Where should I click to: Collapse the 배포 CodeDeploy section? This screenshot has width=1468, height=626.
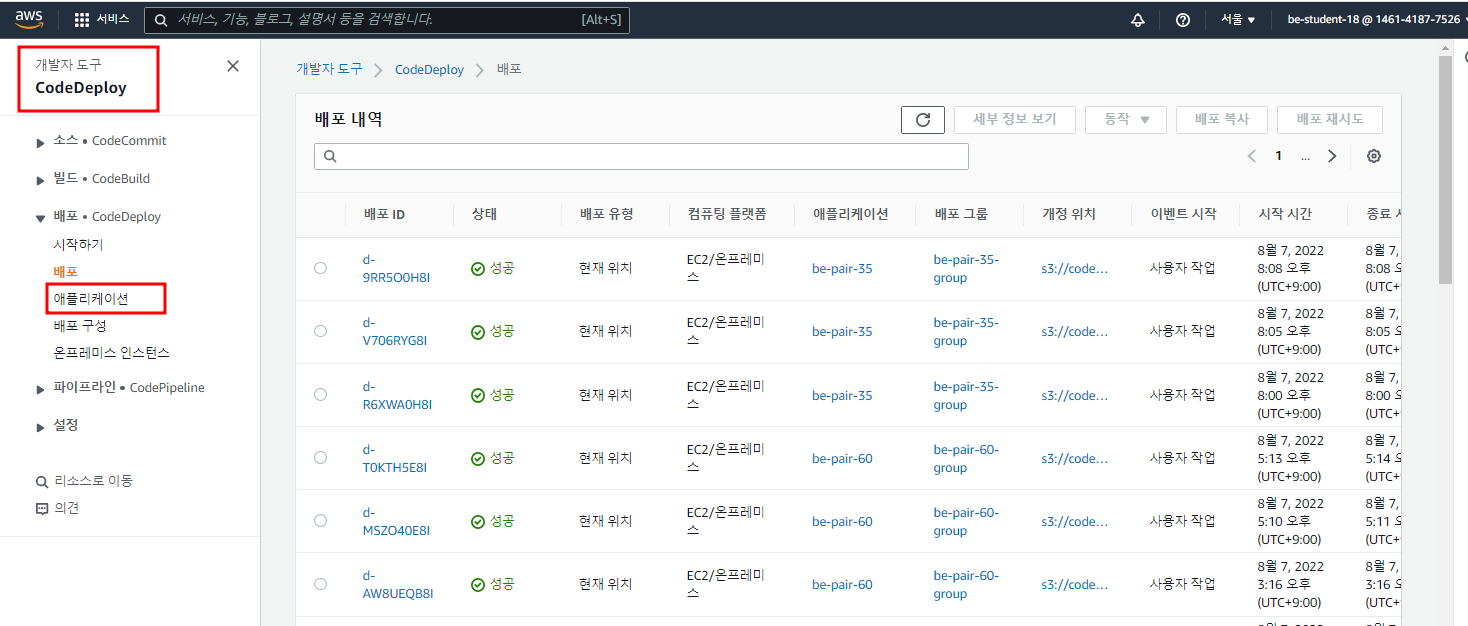41,217
